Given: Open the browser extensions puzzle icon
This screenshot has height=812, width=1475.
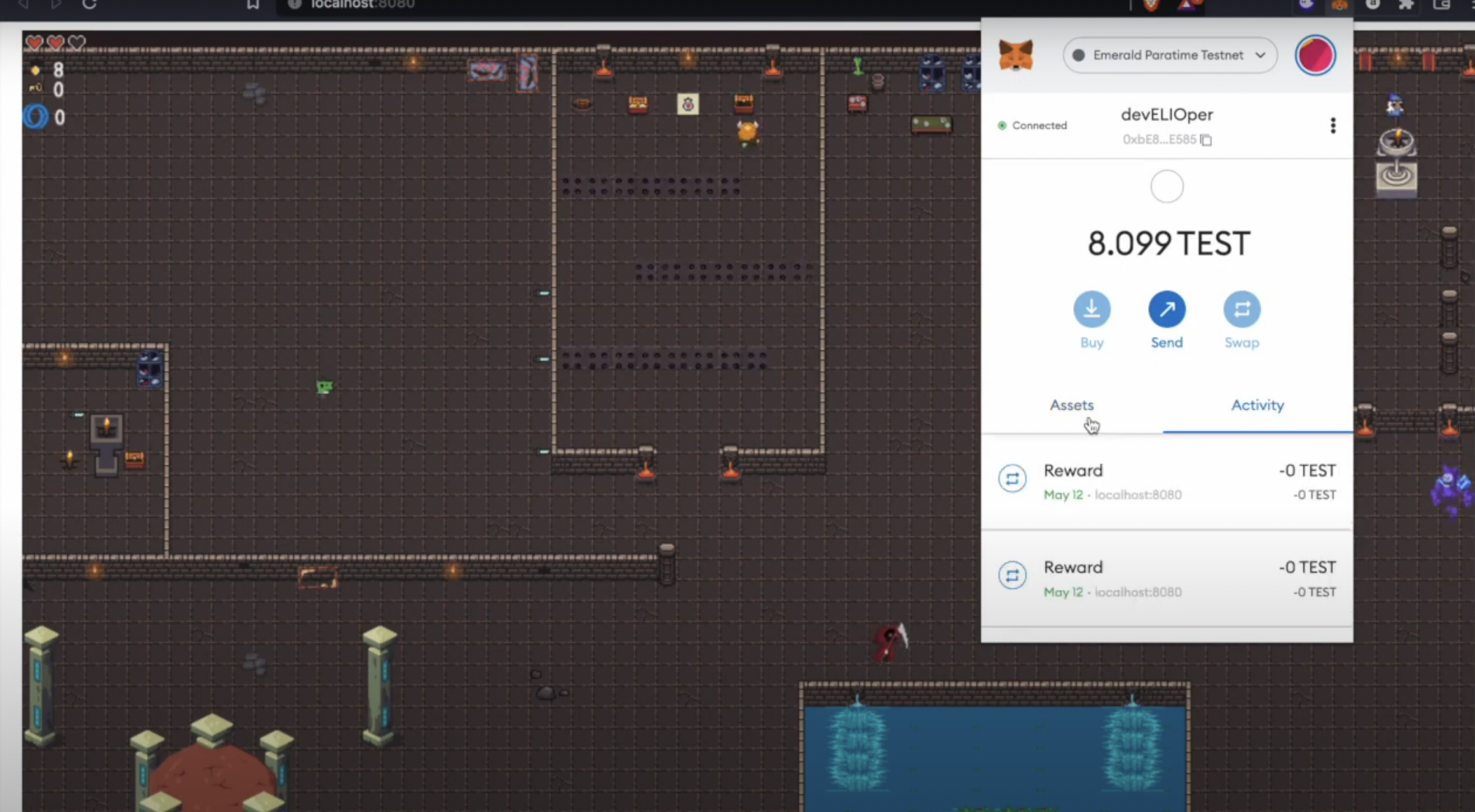Looking at the screenshot, I should tap(1406, 5).
